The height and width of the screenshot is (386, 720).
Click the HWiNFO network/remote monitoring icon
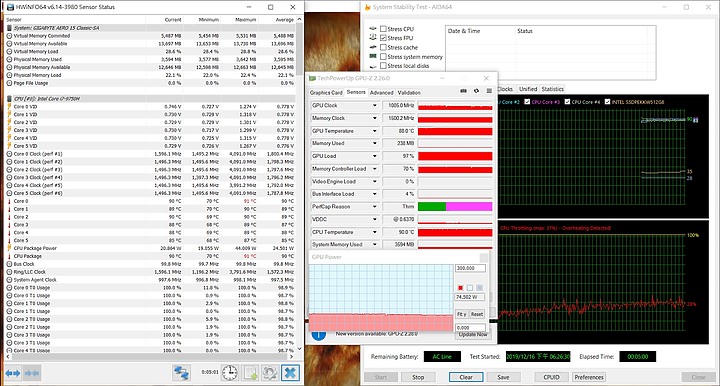pos(181,373)
